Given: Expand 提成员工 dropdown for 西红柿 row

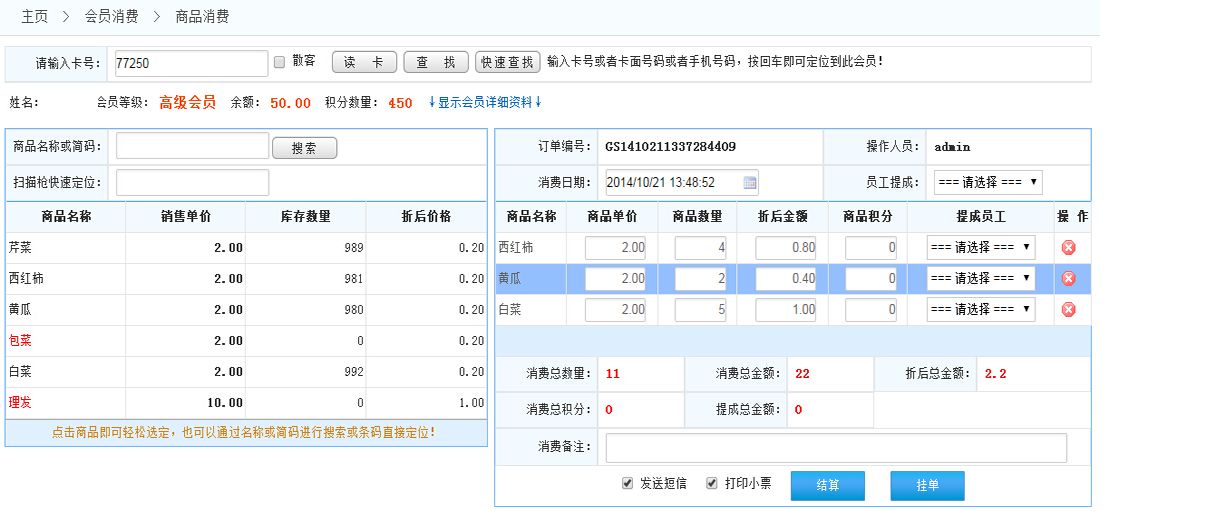Looking at the screenshot, I should point(980,248).
